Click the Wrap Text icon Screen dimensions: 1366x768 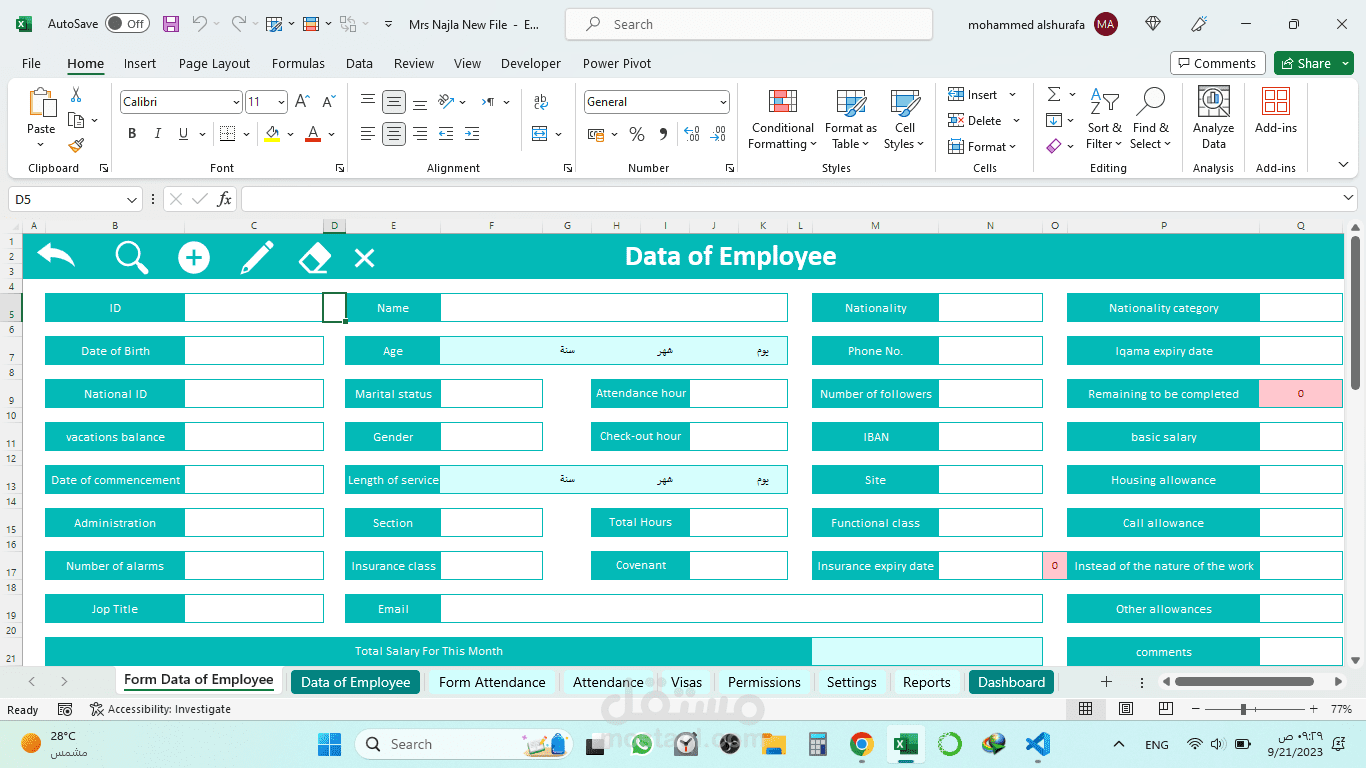pos(541,102)
